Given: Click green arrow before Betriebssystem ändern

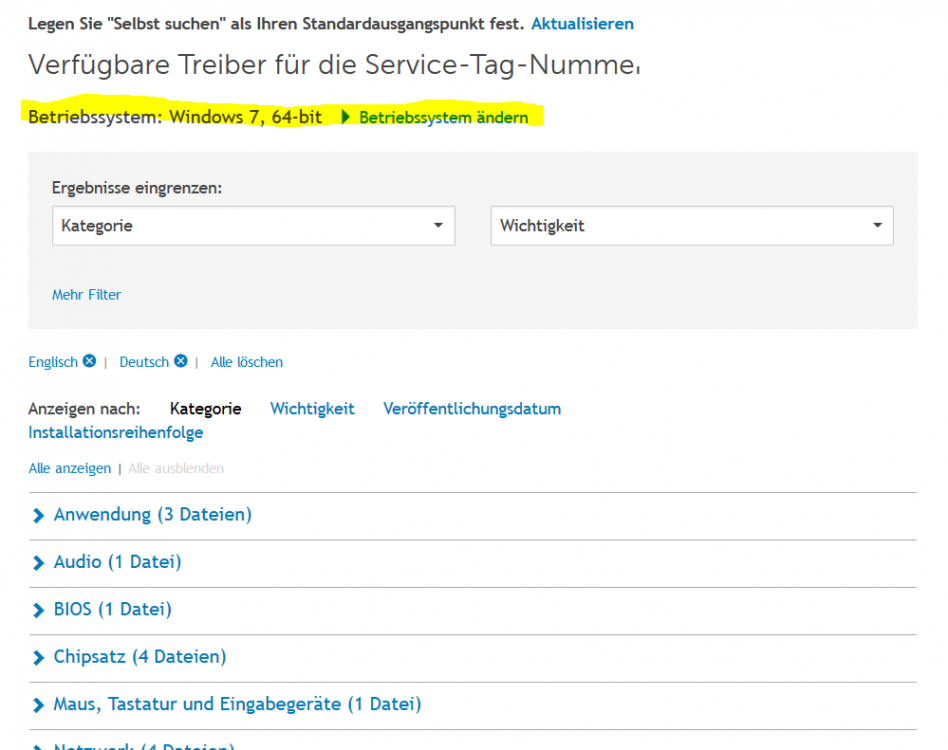Looking at the screenshot, I should click(346, 117).
